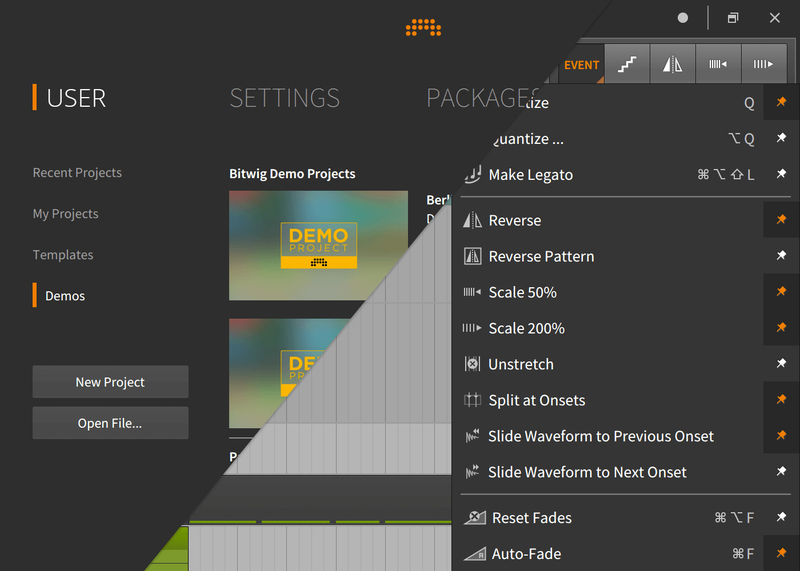The width and height of the screenshot is (800, 571).
Task: Open the first demo project thumbnail
Action: tap(318, 245)
